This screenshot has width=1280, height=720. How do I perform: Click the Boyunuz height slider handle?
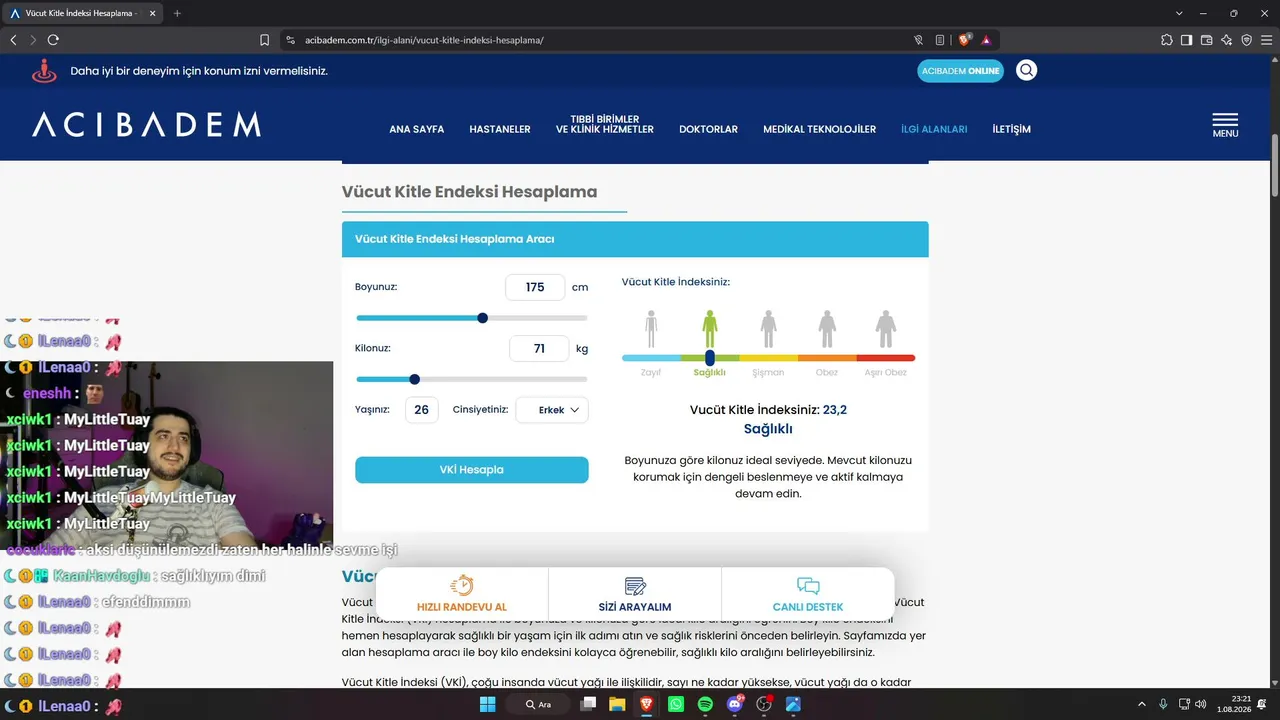tap(483, 318)
